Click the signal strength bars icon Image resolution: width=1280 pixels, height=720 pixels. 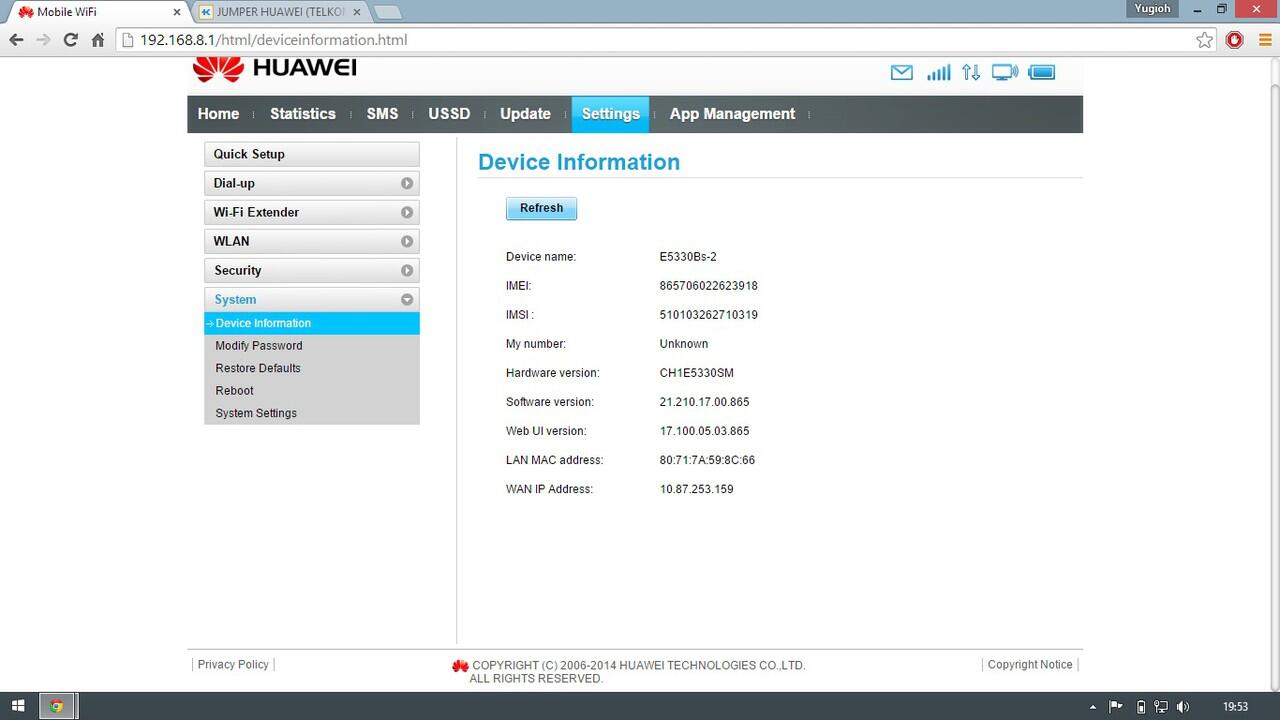938,73
